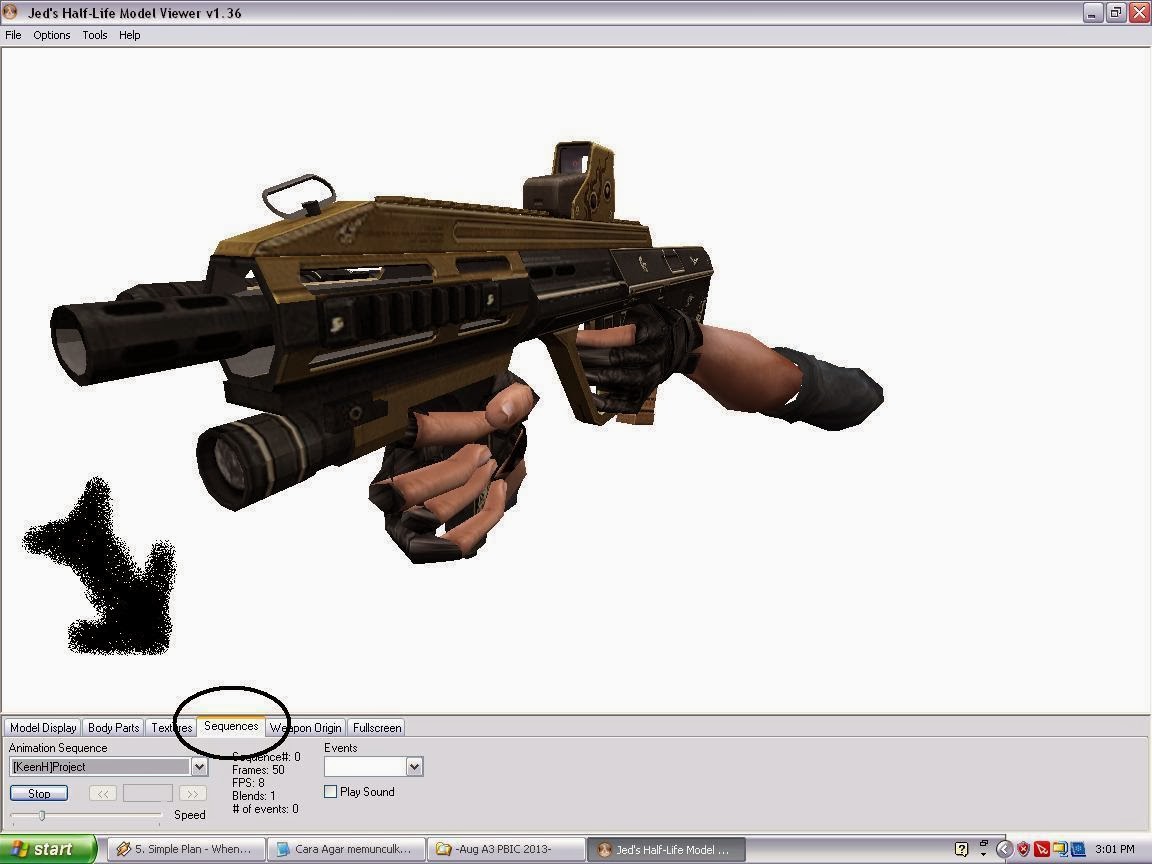The width and height of the screenshot is (1152, 864).
Task: Click the 'Blends: 1' info text
Action: [x=253, y=796]
